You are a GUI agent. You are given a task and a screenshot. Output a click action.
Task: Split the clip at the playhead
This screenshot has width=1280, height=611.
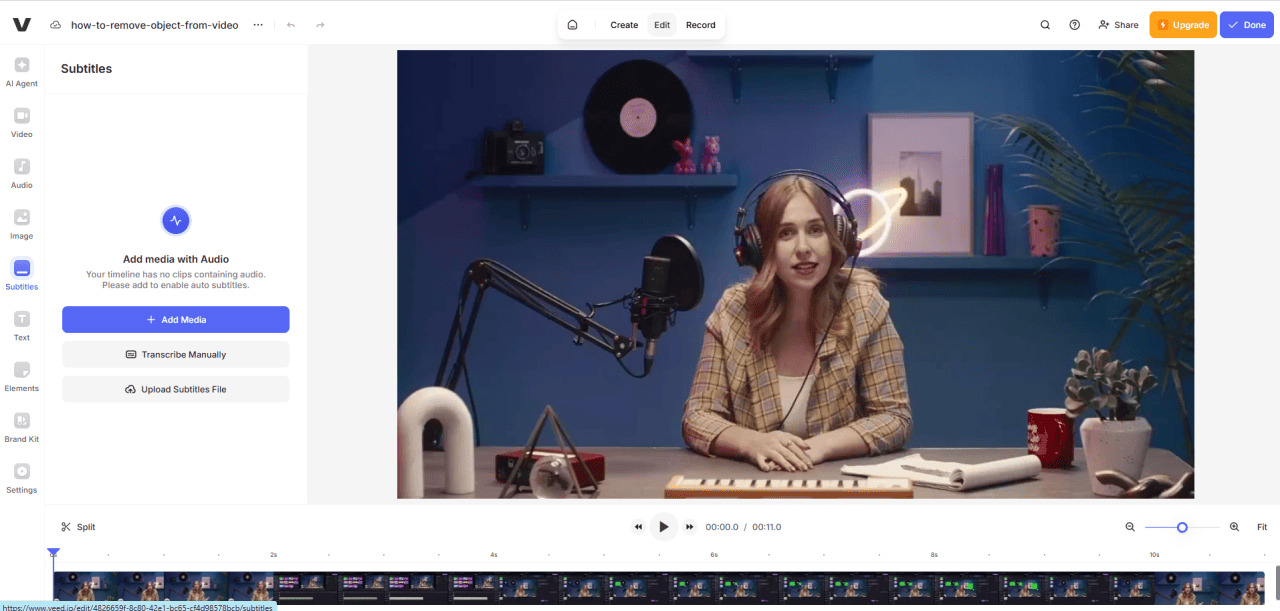coord(78,526)
